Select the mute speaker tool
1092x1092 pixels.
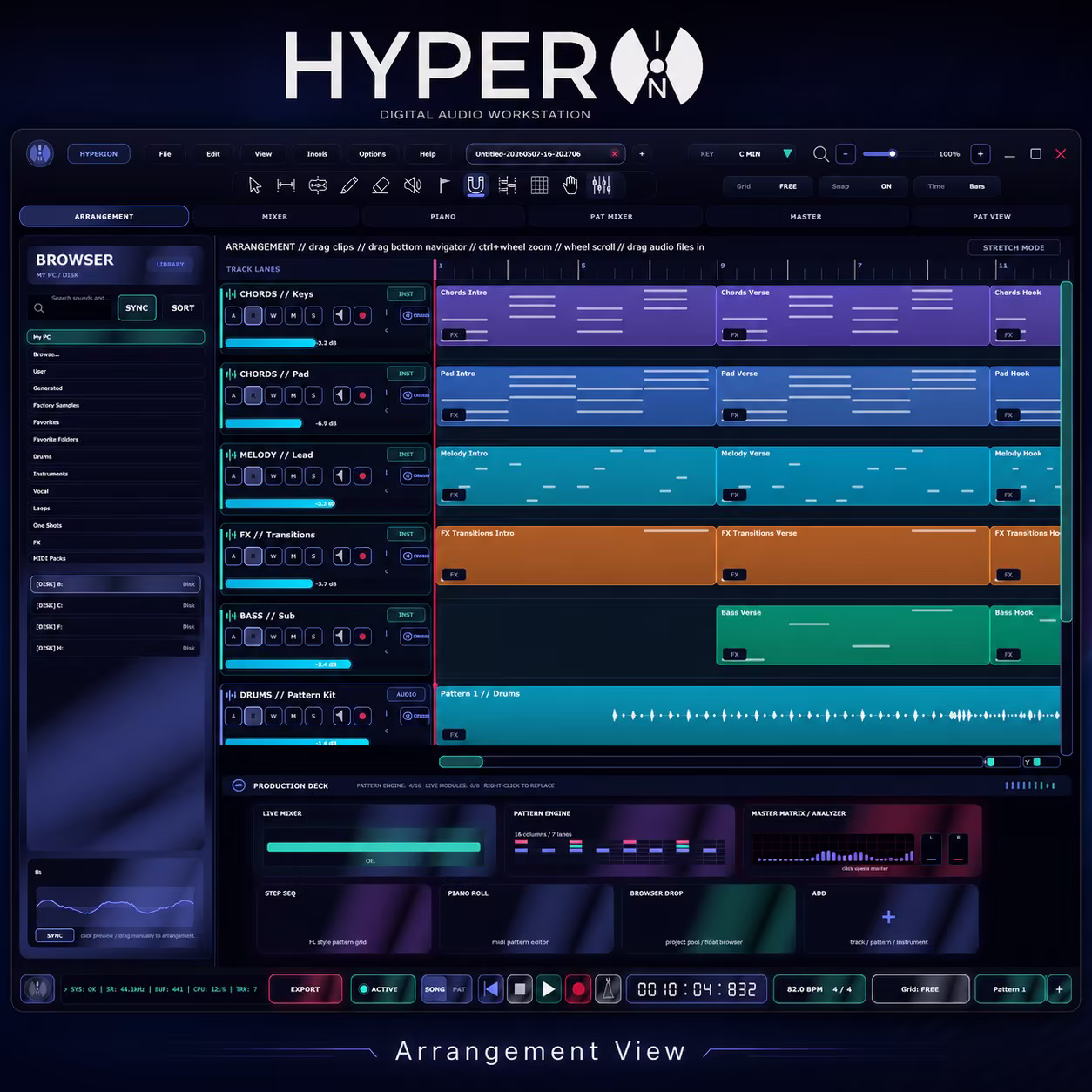(413, 185)
